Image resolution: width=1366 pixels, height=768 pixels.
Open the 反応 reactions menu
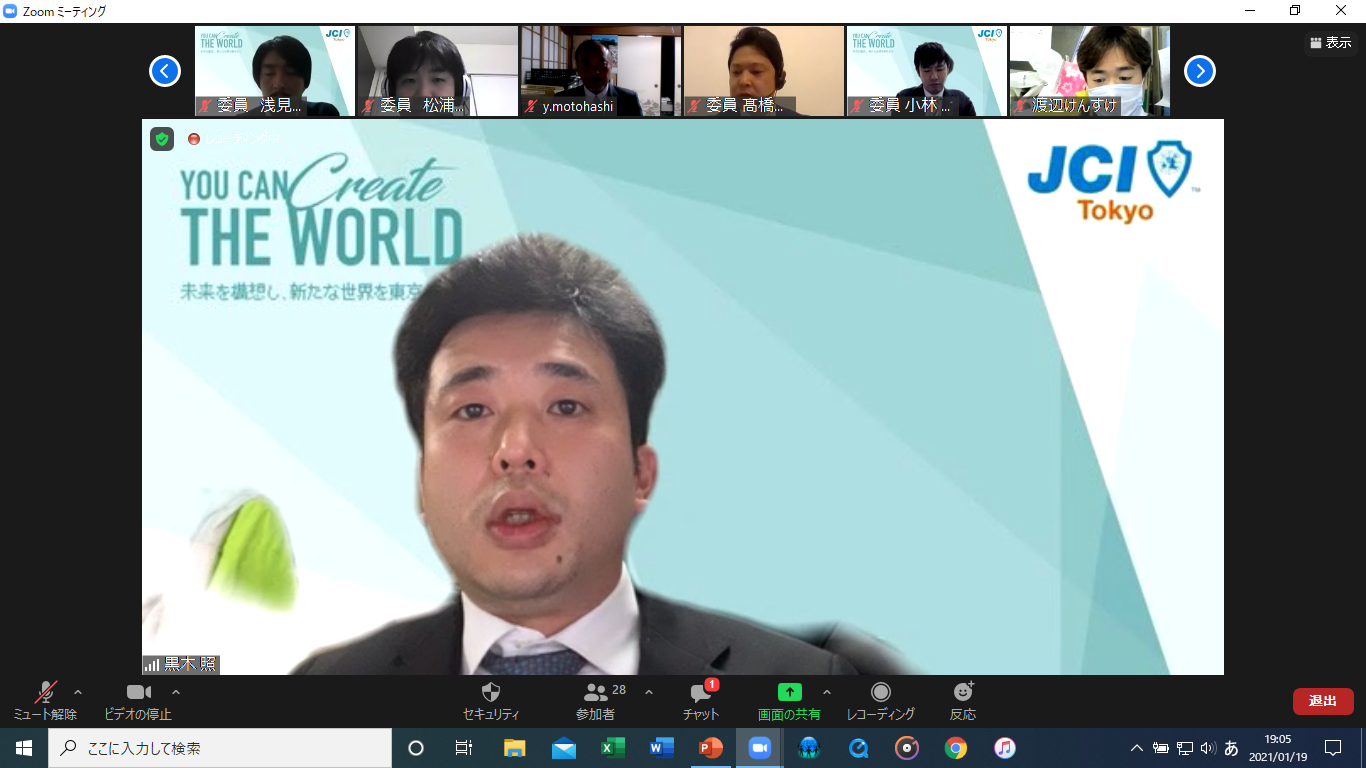pos(963,693)
